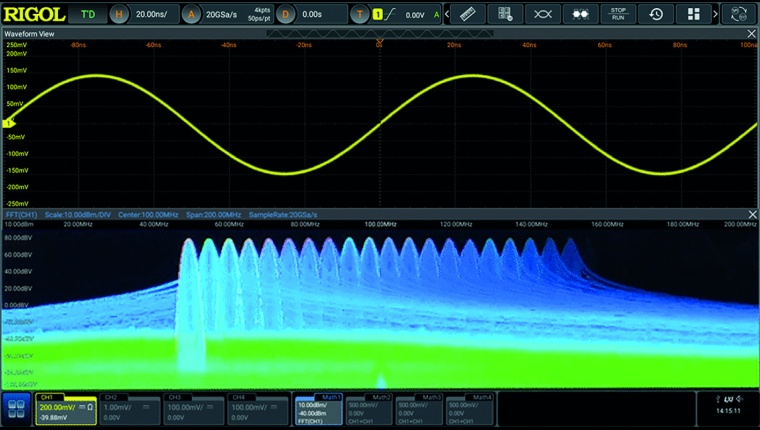The height and width of the screenshot is (430, 760).
Task: Select the Math2 tab
Action: click(369, 408)
